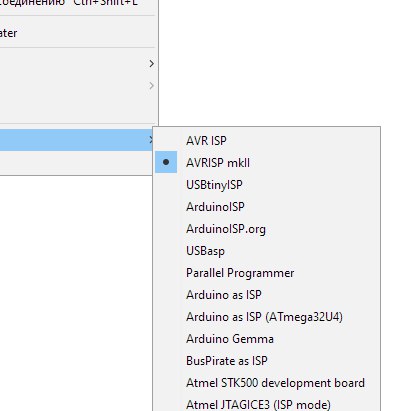Viewport: 397px width, 411px height.
Task: Click the menu item with Ctrl+Shift+L shortcut
Action: point(77,4)
